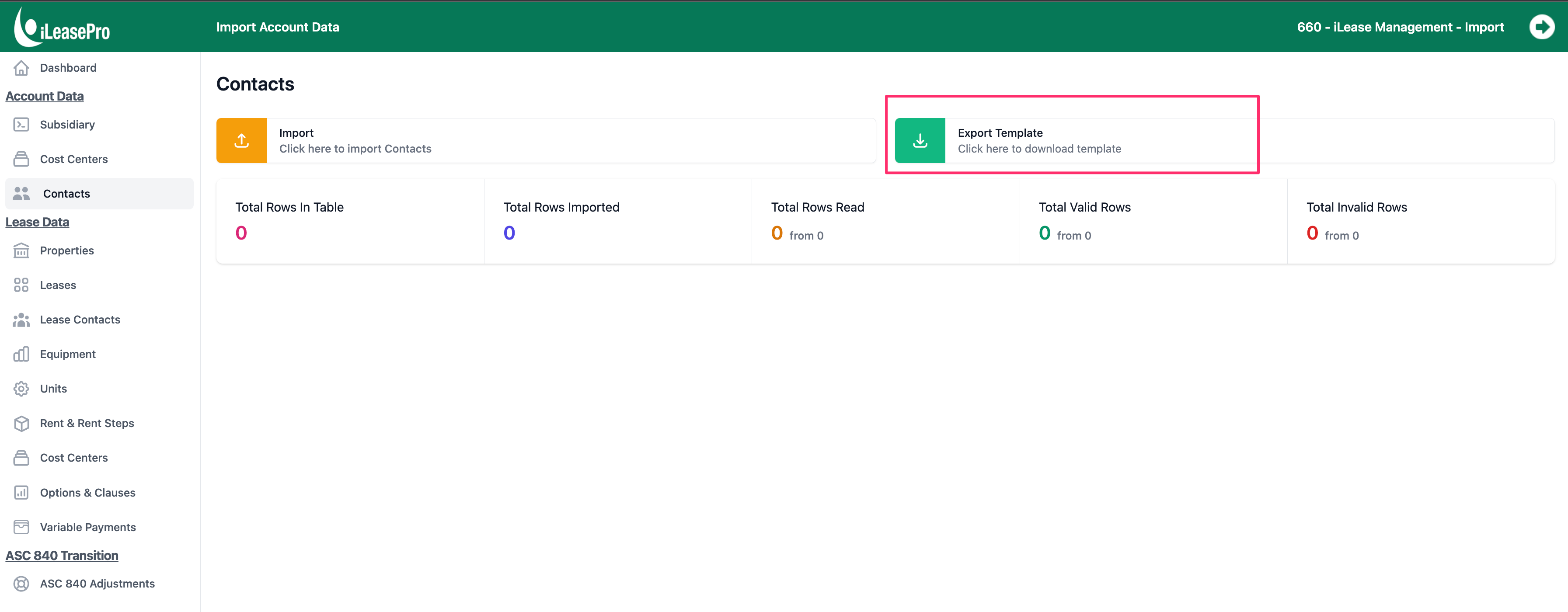Viewport: 1568px width, 612px height.
Task: Click the Total Rows Imported label
Action: (x=561, y=208)
